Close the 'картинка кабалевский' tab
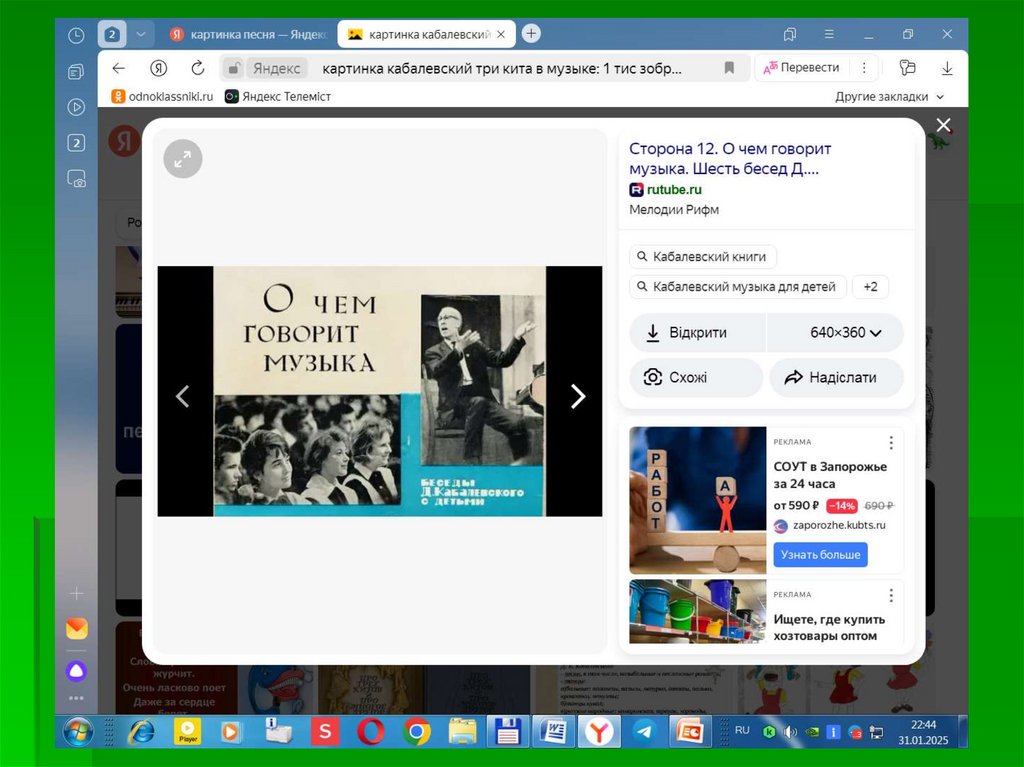 click(x=501, y=35)
